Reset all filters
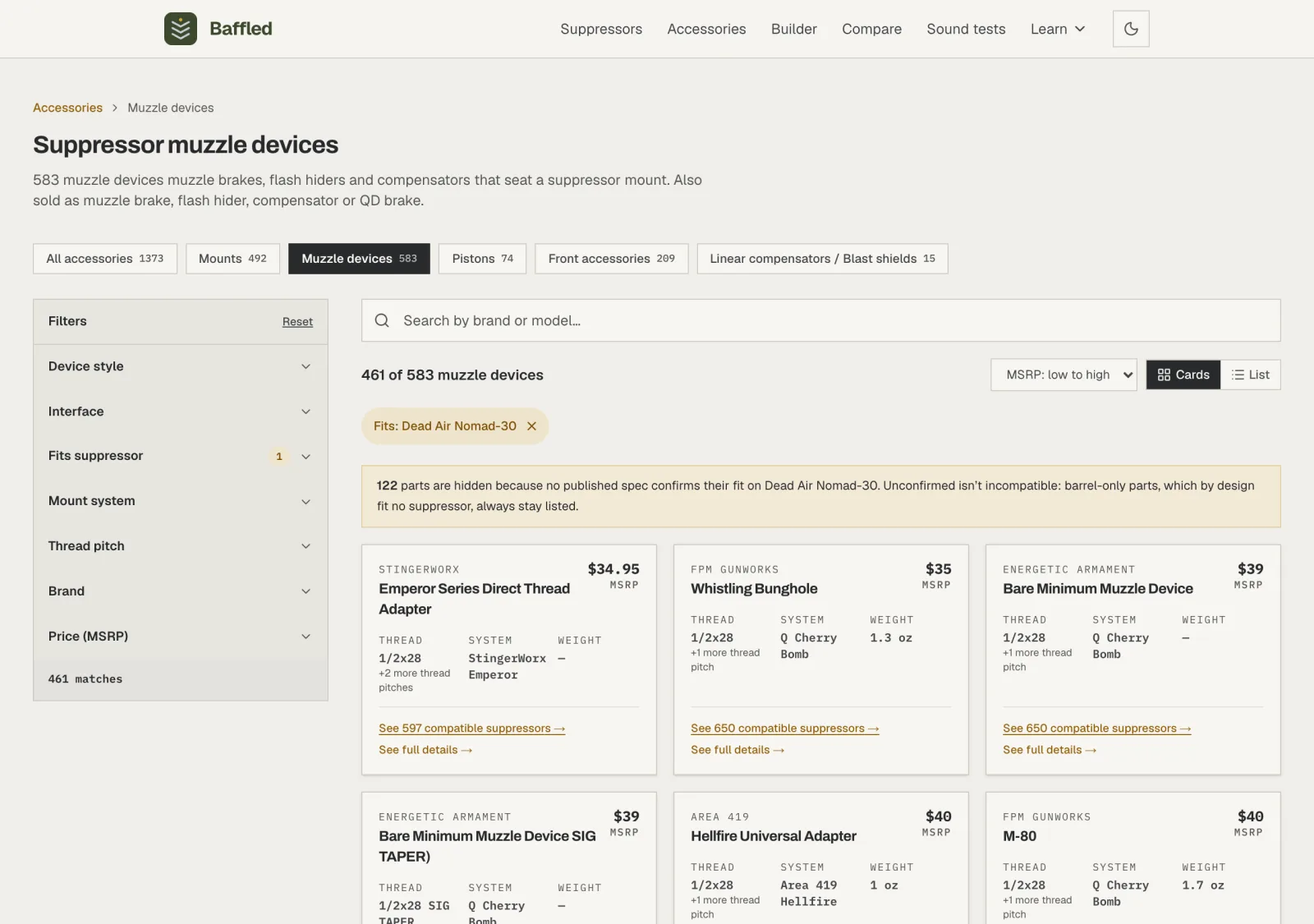The width and height of the screenshot is (1314, 924). (x=297, y=322)
